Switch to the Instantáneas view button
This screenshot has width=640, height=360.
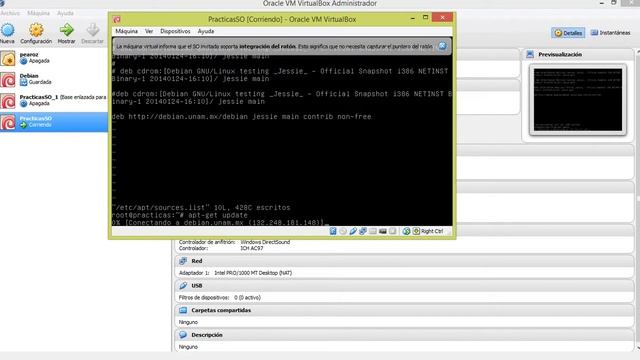610,33
